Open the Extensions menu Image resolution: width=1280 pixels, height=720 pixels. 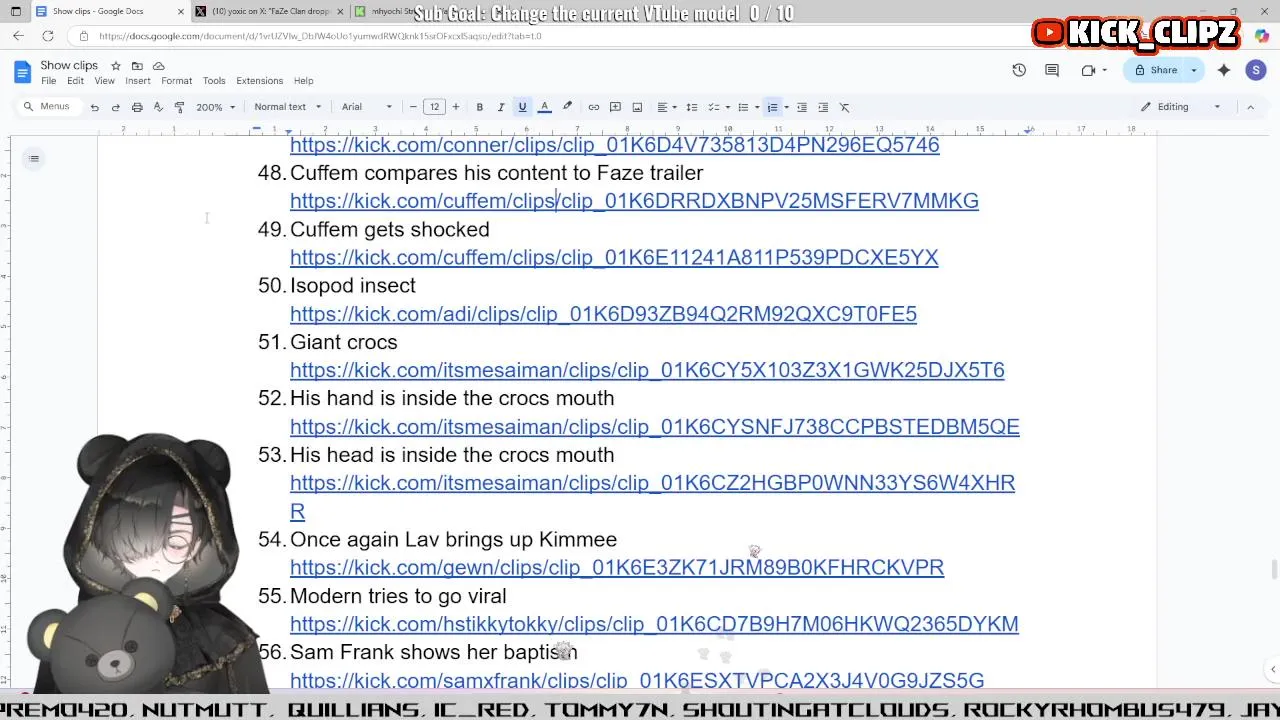click(260, 81)
